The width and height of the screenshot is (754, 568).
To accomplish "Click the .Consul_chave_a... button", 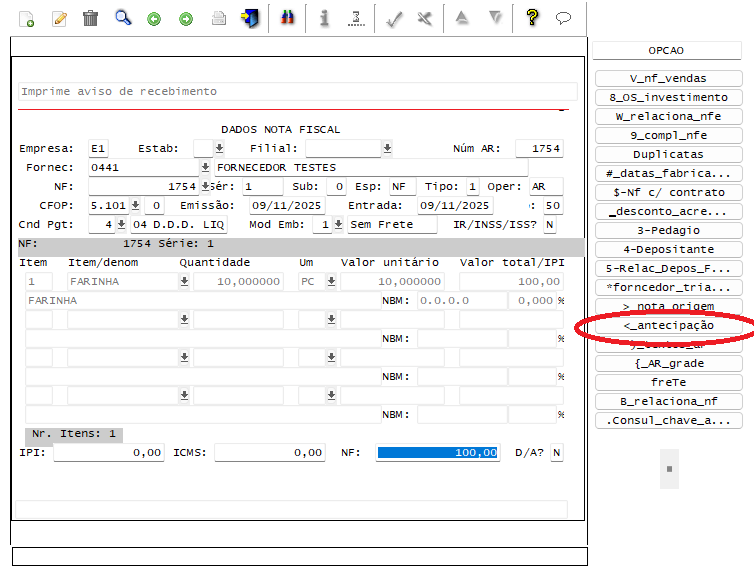I will pyautogui.click(x=668, y=420).
